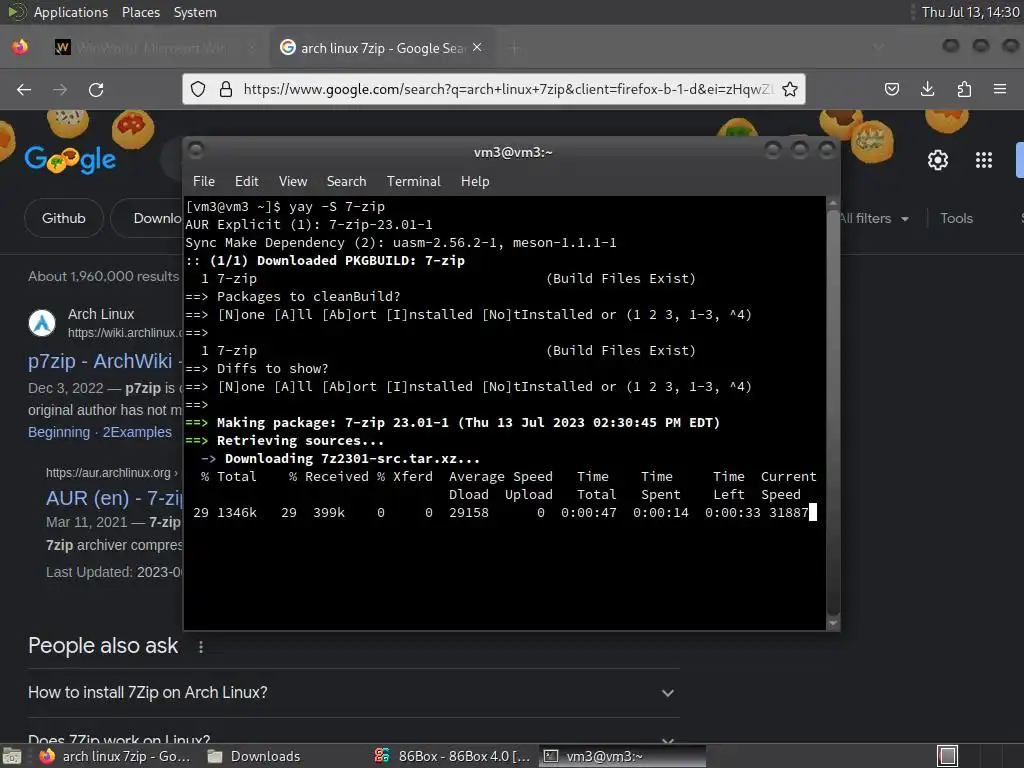Open terminal View menu

point(293,181)
